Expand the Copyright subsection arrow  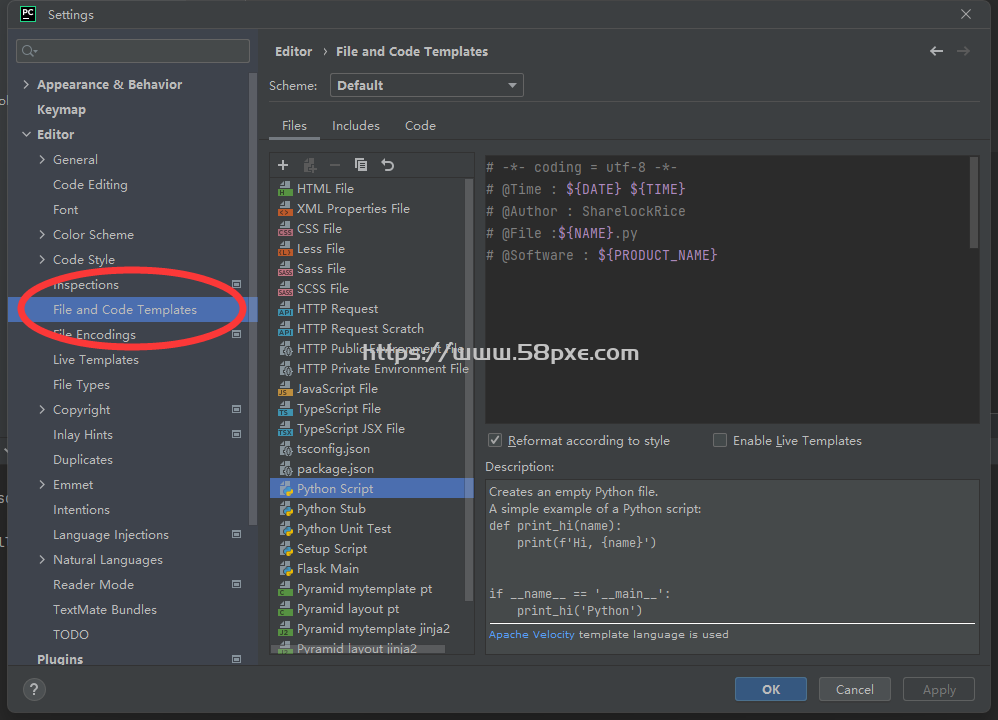pyautogui.click(x=42, y=409)
